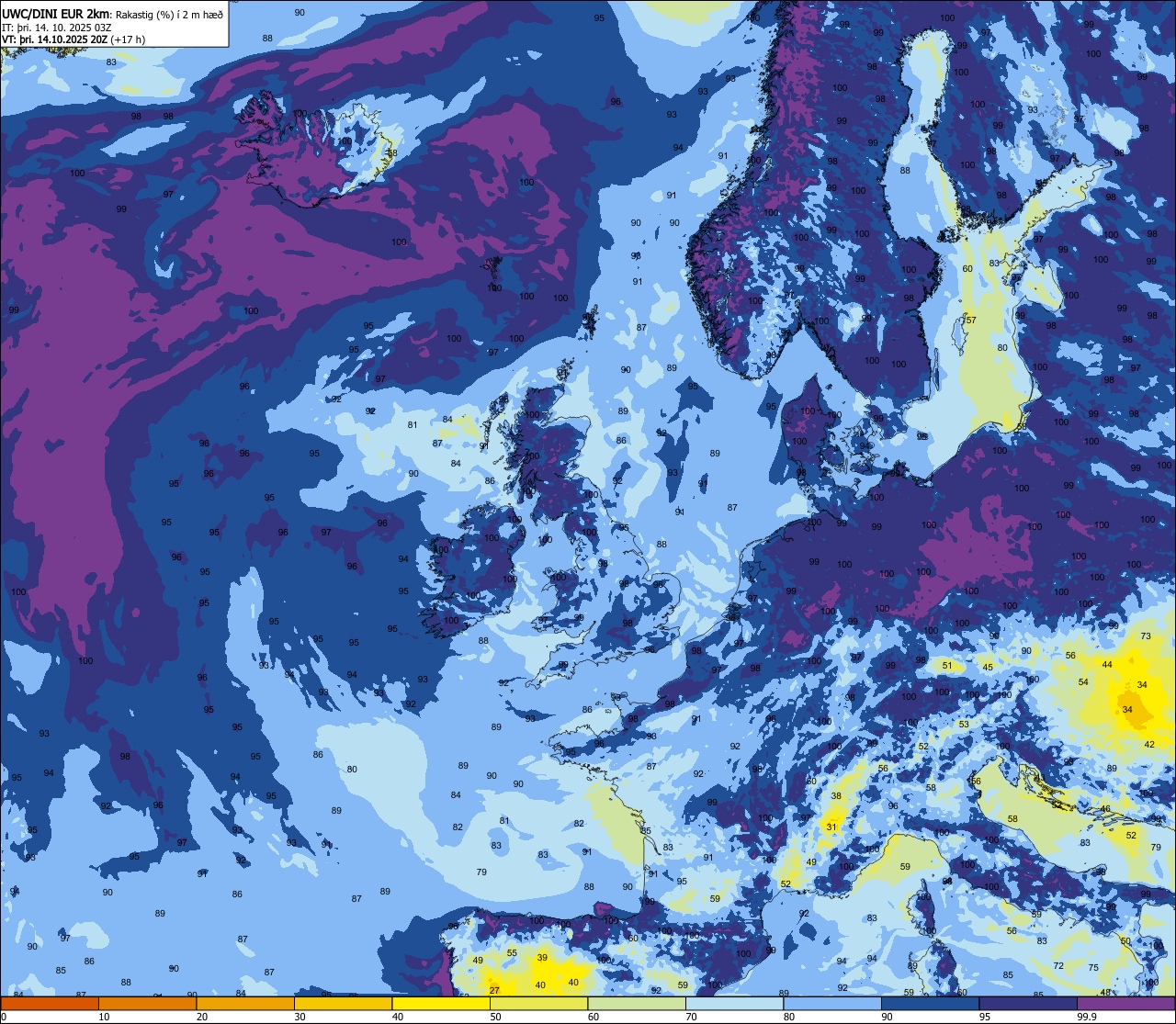Image resolution: width=1176 pixels, height=1024 pixels.
Task: Click the map humidity value "42"
Action: (x=1149, y=744)
